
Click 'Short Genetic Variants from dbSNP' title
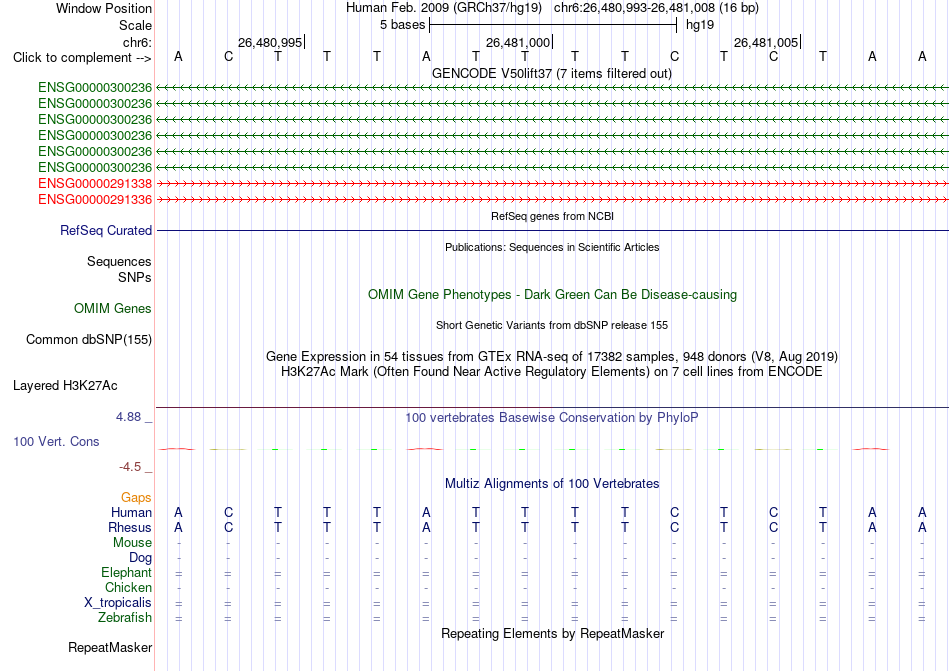(x=552, y=325)
